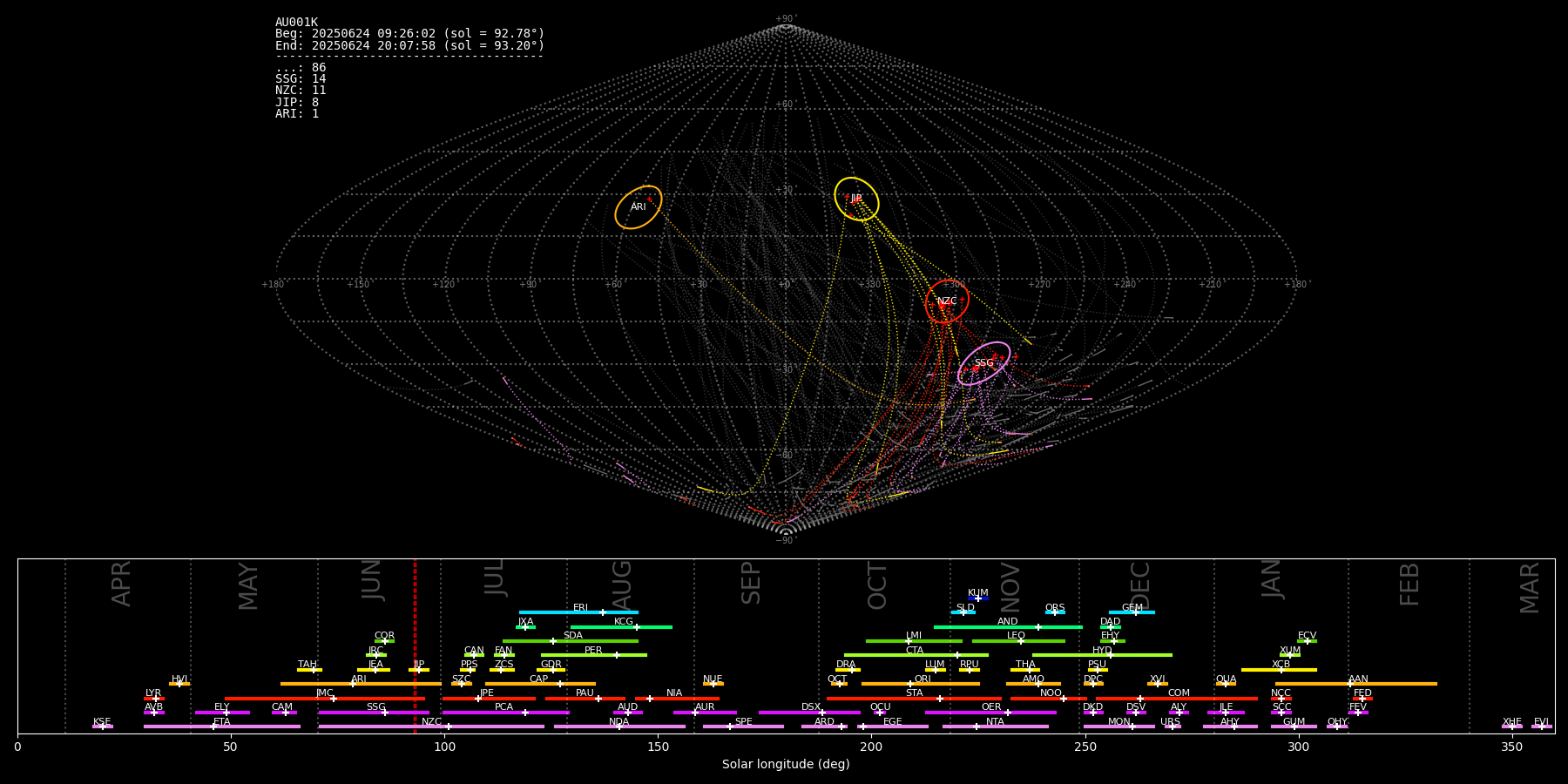Image resolution: width=1568 pixels, height=784 pixels.
Task: Click the 'JIP: 8' legend count line
Action: point(297,103)
